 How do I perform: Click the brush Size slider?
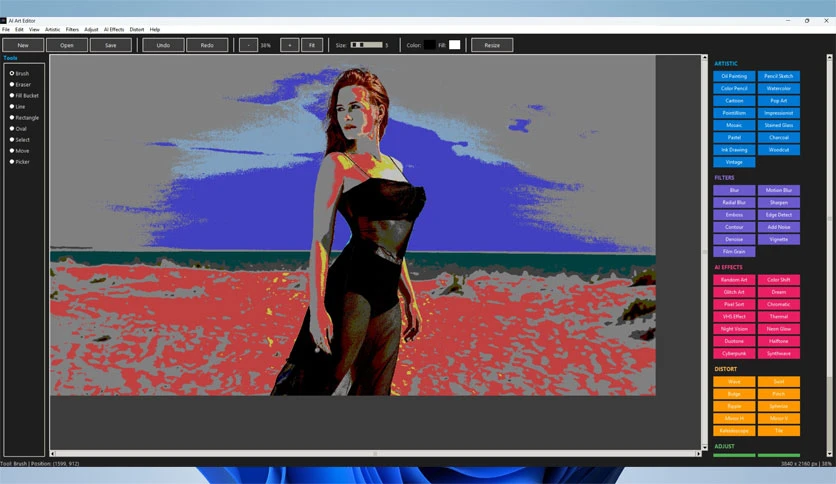(x=366, y=45)
